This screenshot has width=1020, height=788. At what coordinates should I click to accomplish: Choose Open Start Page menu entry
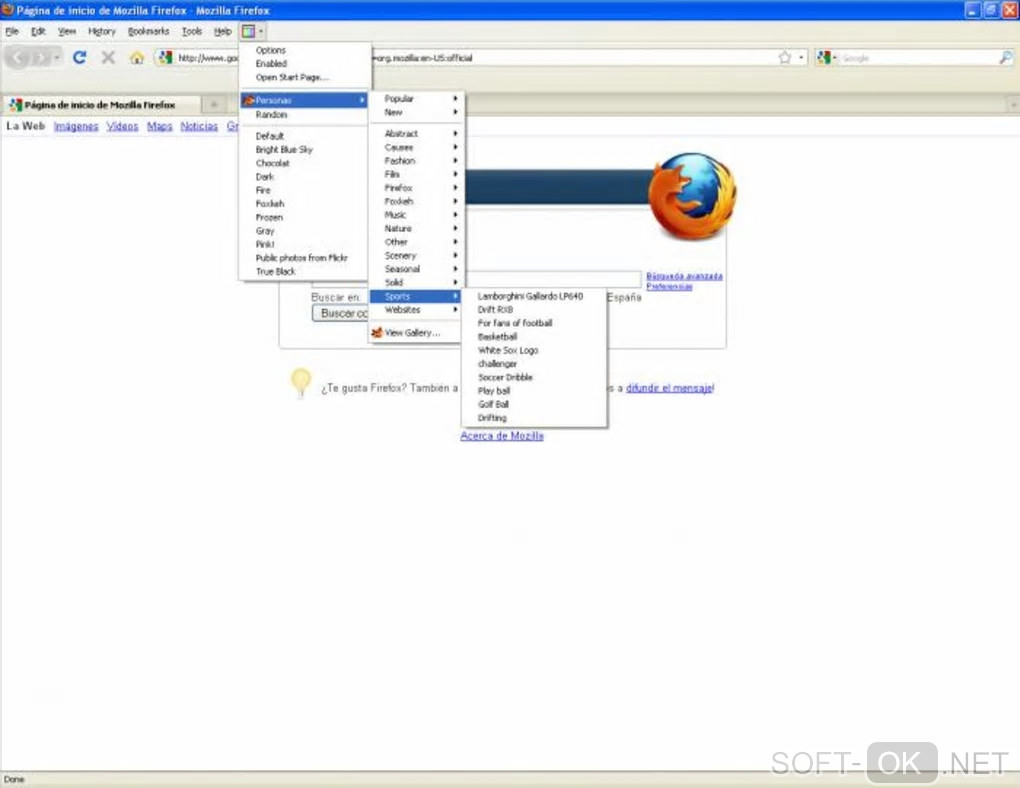305,77
